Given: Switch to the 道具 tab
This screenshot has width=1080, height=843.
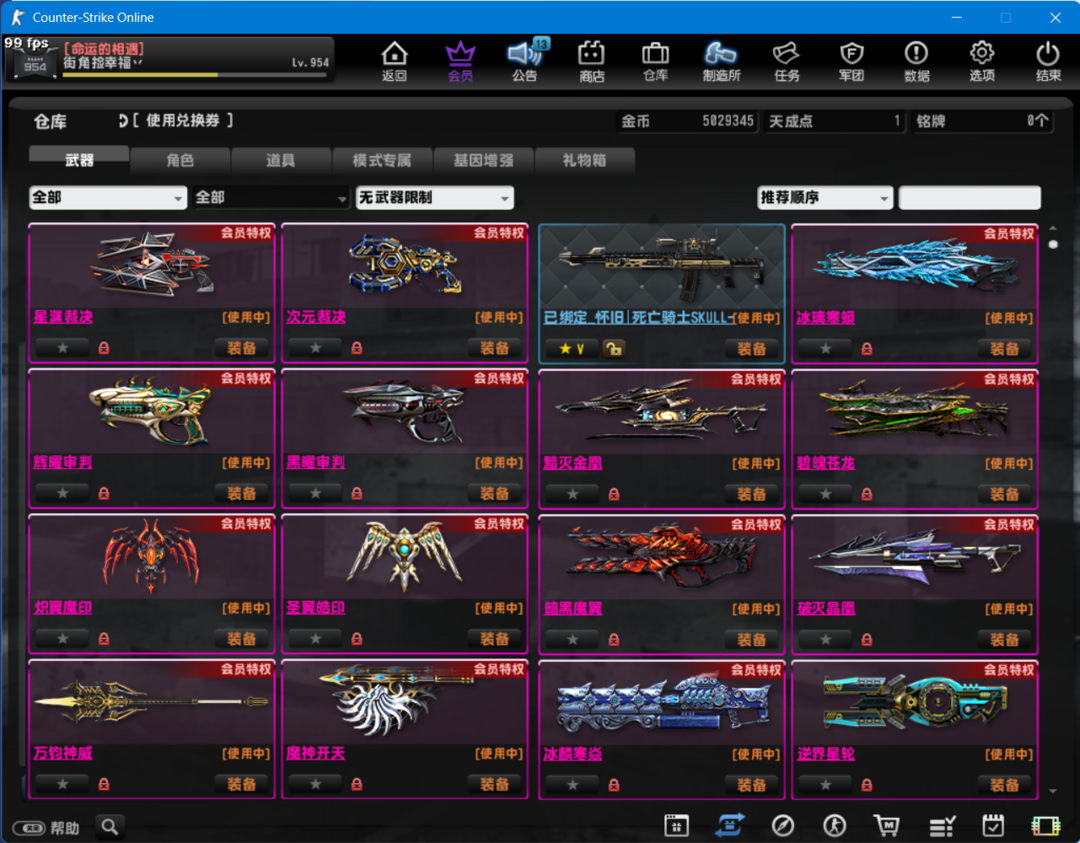Looking at the screenshot, I should (x=280, y=160).
